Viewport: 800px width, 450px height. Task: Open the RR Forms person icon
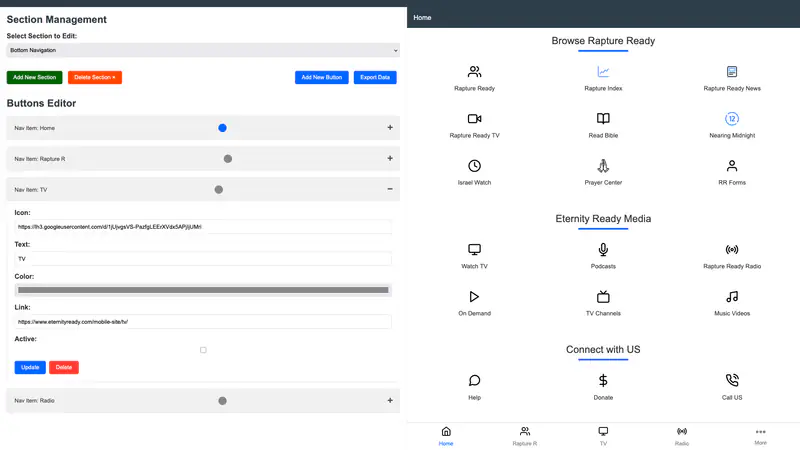pyautogui.click(x=732, y=166)
